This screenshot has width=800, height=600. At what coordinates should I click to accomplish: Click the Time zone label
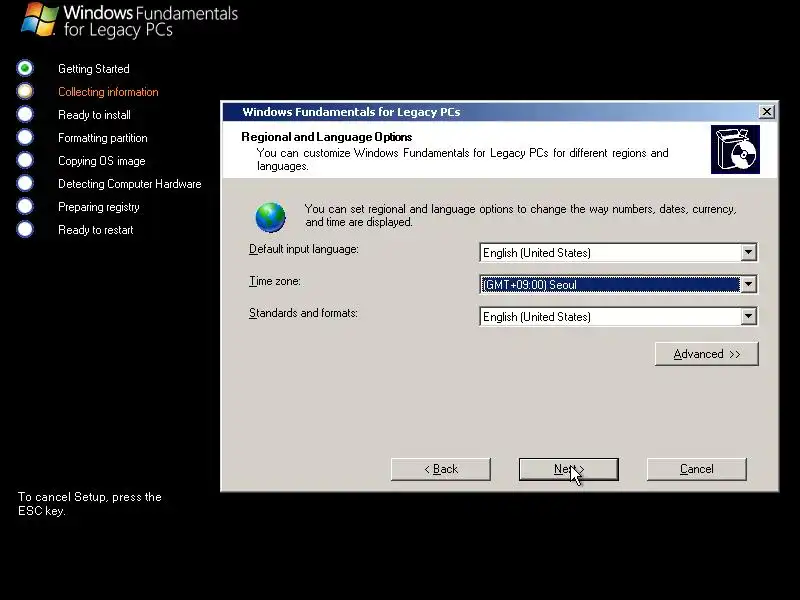click(x=274, y=281)
